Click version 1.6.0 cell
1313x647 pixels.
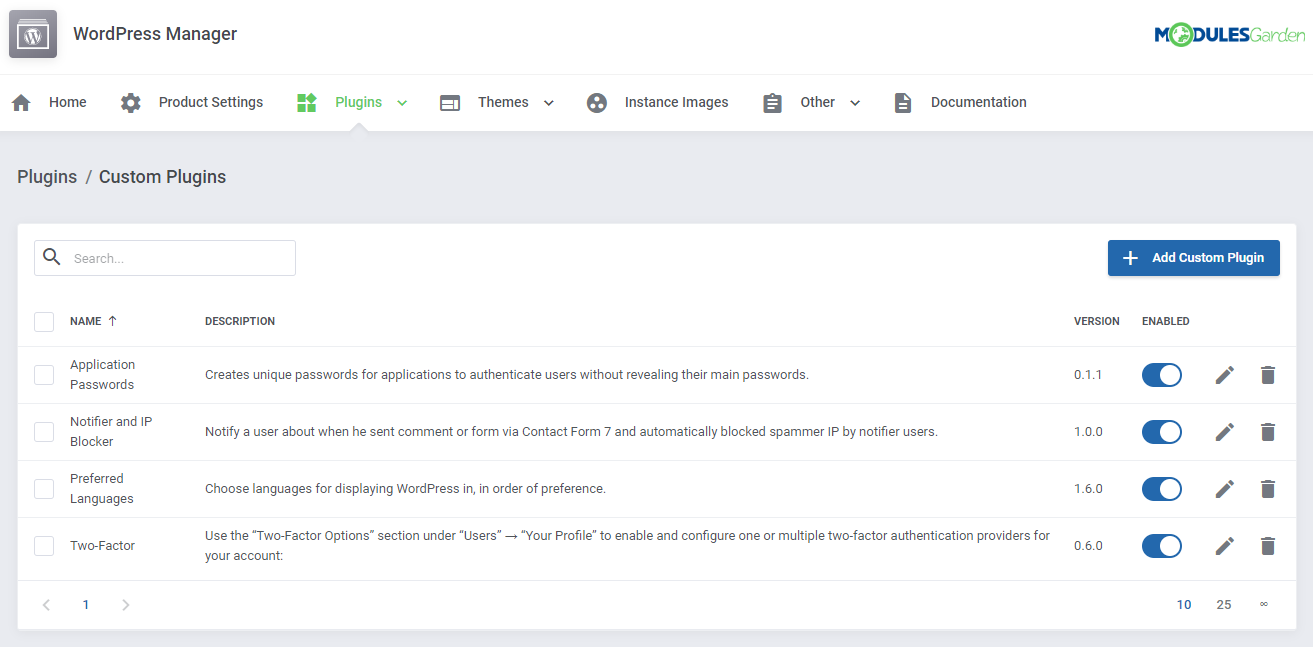pos(1088,489)
